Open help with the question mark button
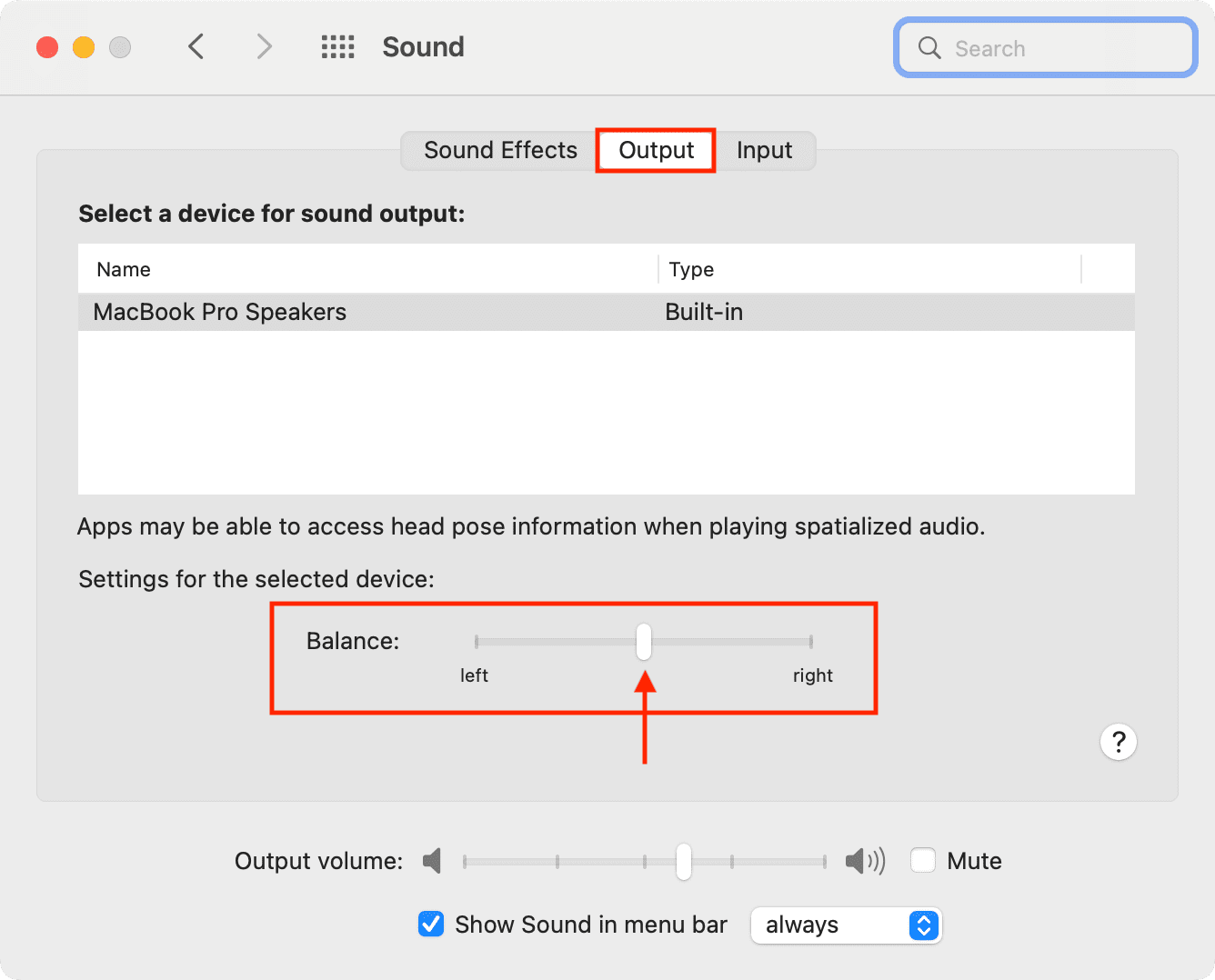Screen dimensions: 1215x980 (1119, 742)
